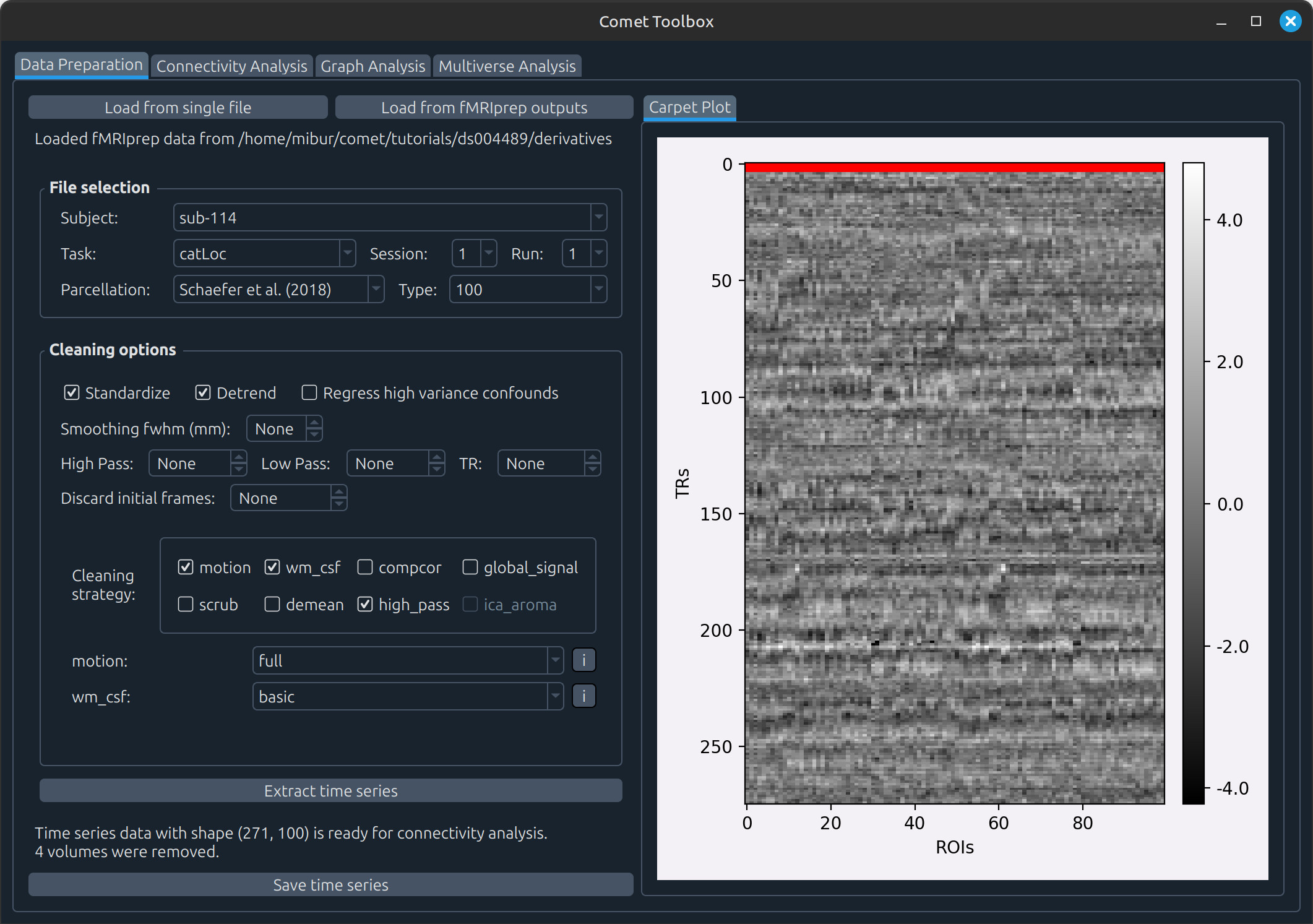Open the Parcellation dropdown
This screenshot has height=924, width=1313.
278,290
